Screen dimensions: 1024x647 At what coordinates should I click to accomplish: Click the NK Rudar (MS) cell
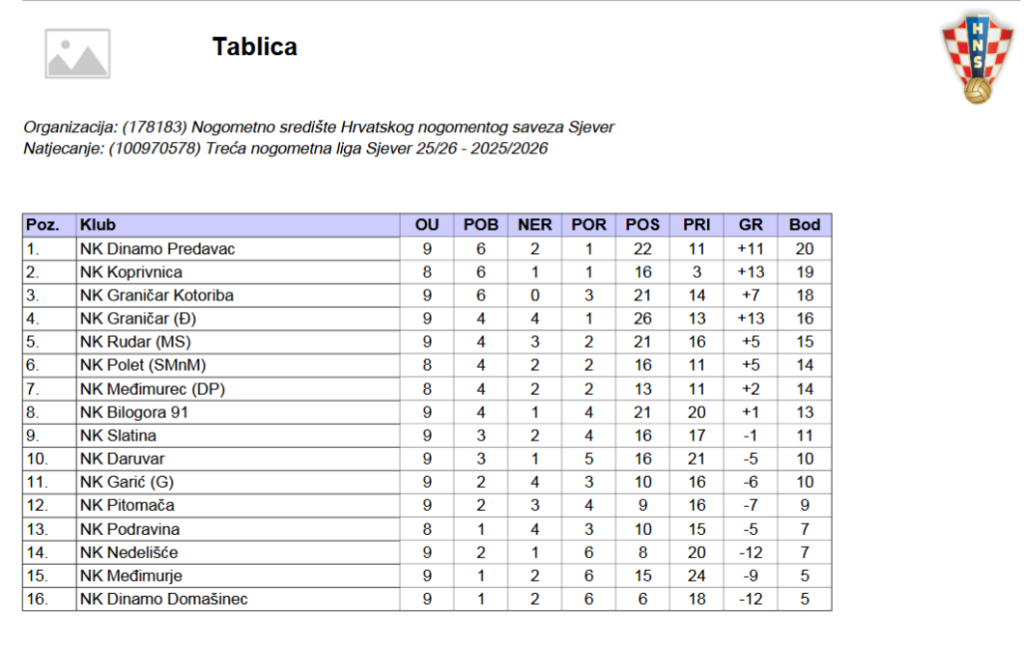point(133,342)
